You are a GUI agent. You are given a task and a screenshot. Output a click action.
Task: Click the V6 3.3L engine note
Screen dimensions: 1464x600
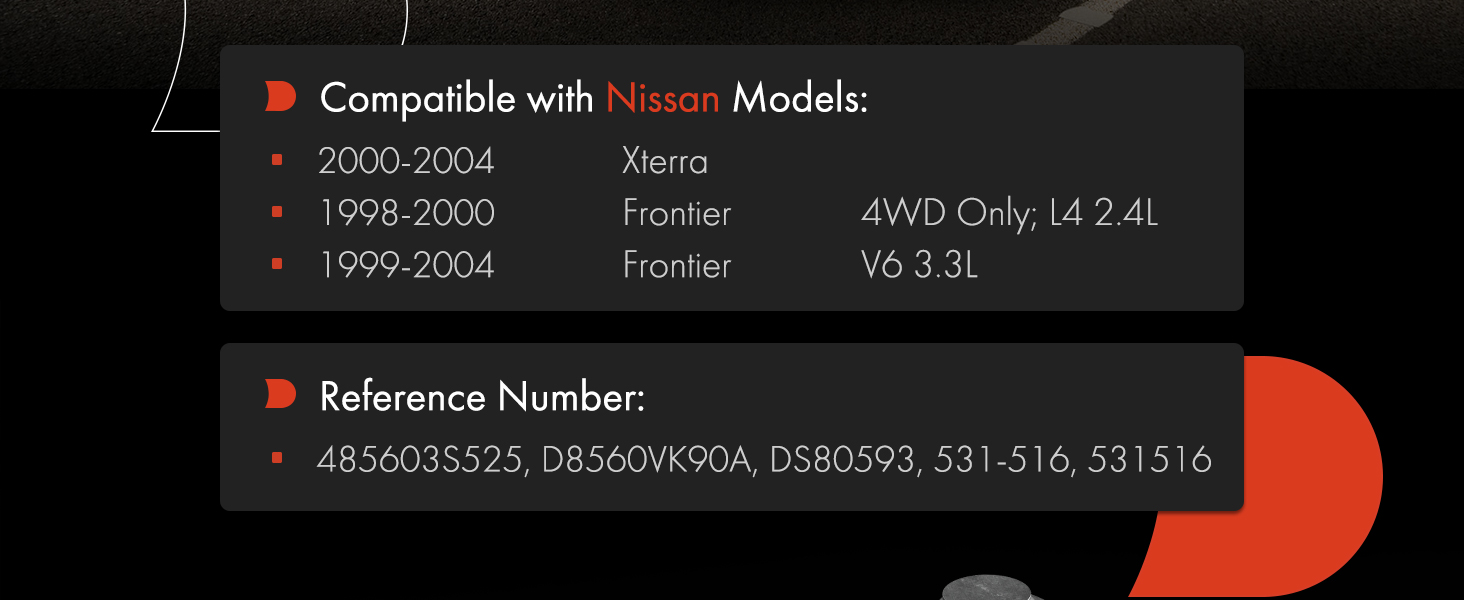click(920, 265)
